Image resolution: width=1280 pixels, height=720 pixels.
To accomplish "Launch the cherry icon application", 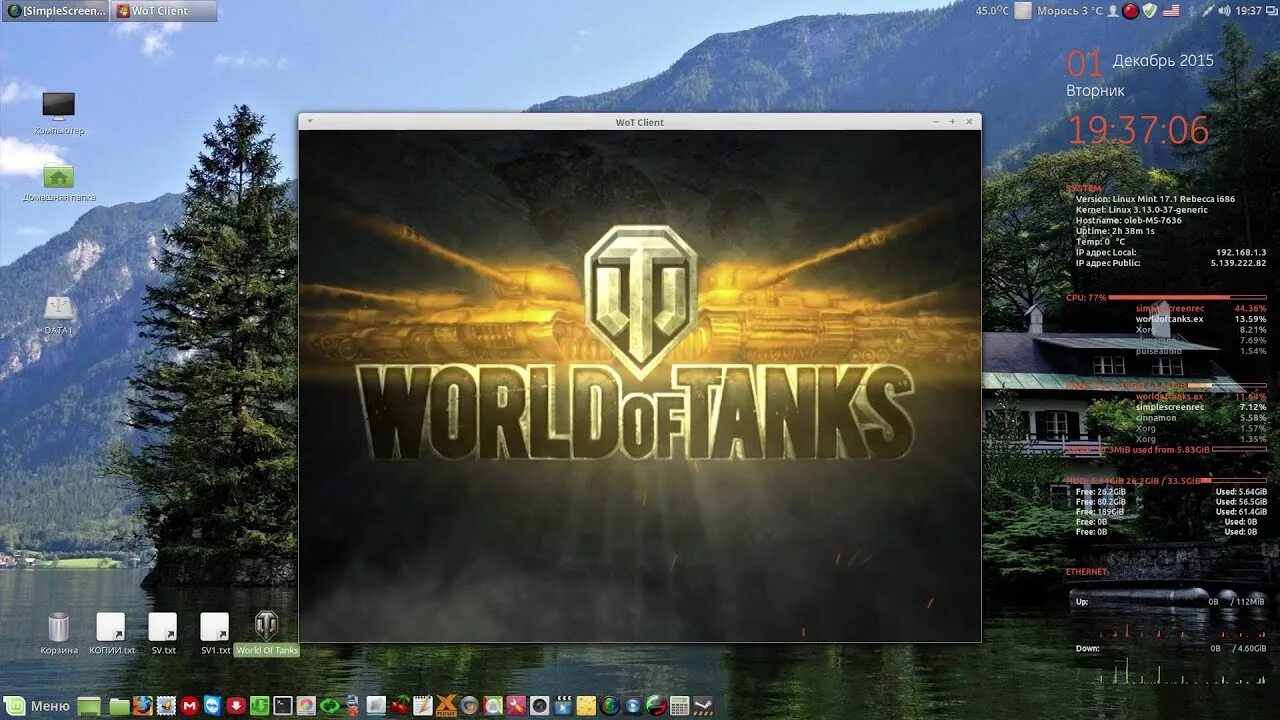I will coord(399,706).
